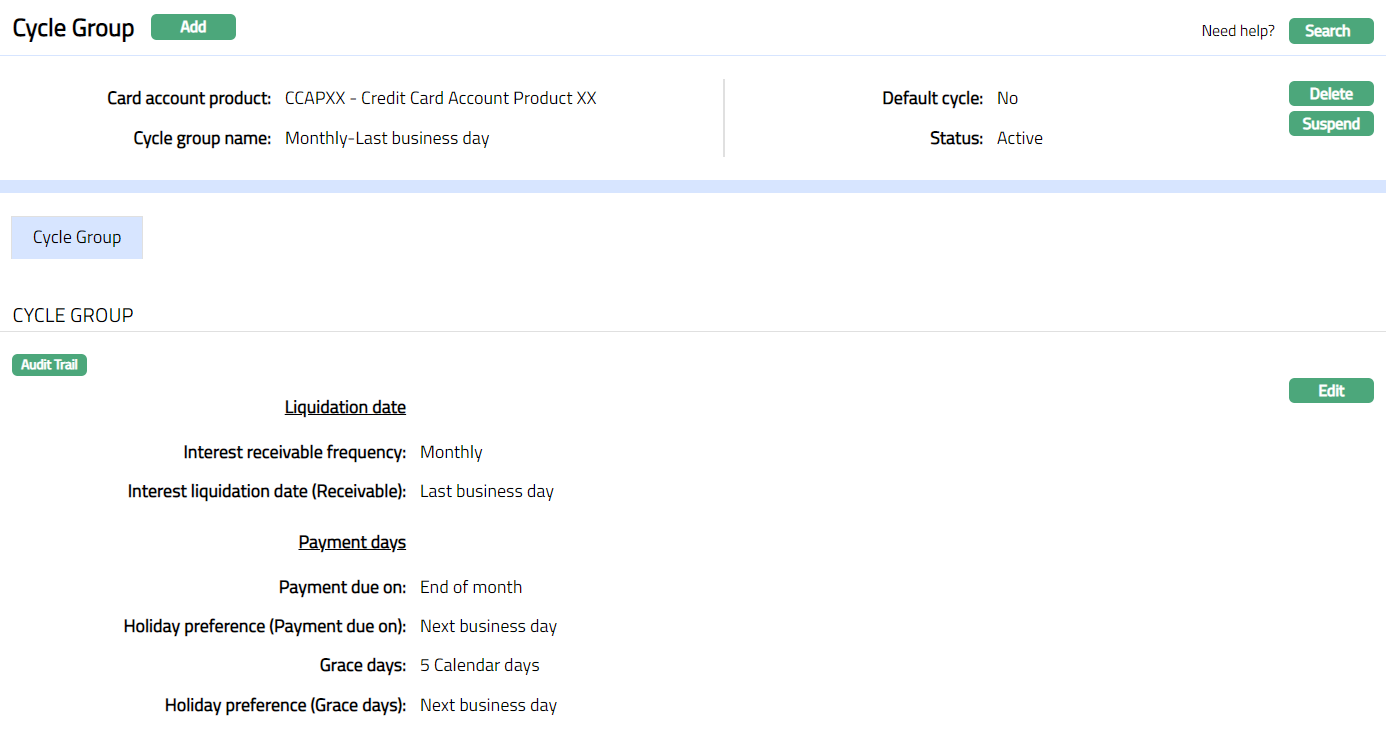This screenshot has width=1386, height=729.
Task: Click the Active status value
Action: (x=1019, y=138)
